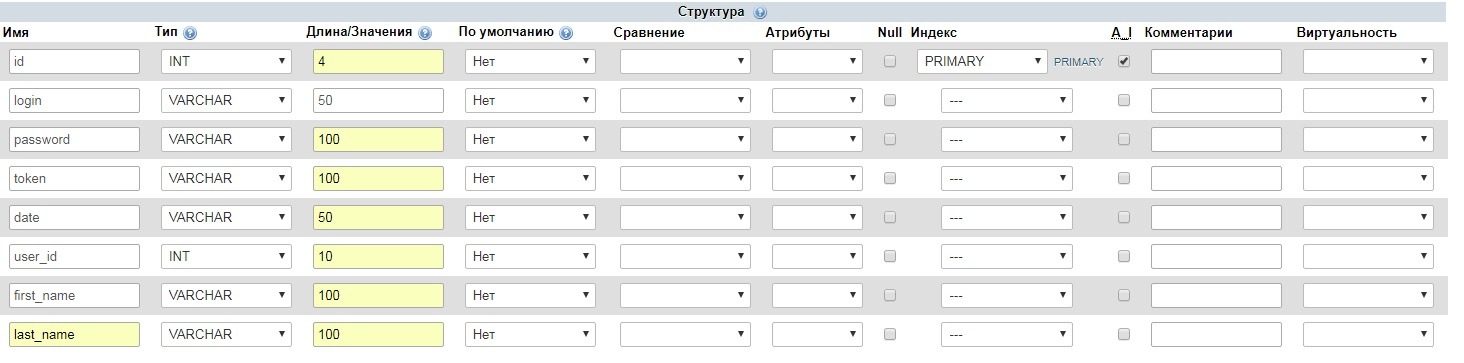1464x363 pixels.
Task: Tick the A_I checkbox for user_id row
Action: 1124,256
